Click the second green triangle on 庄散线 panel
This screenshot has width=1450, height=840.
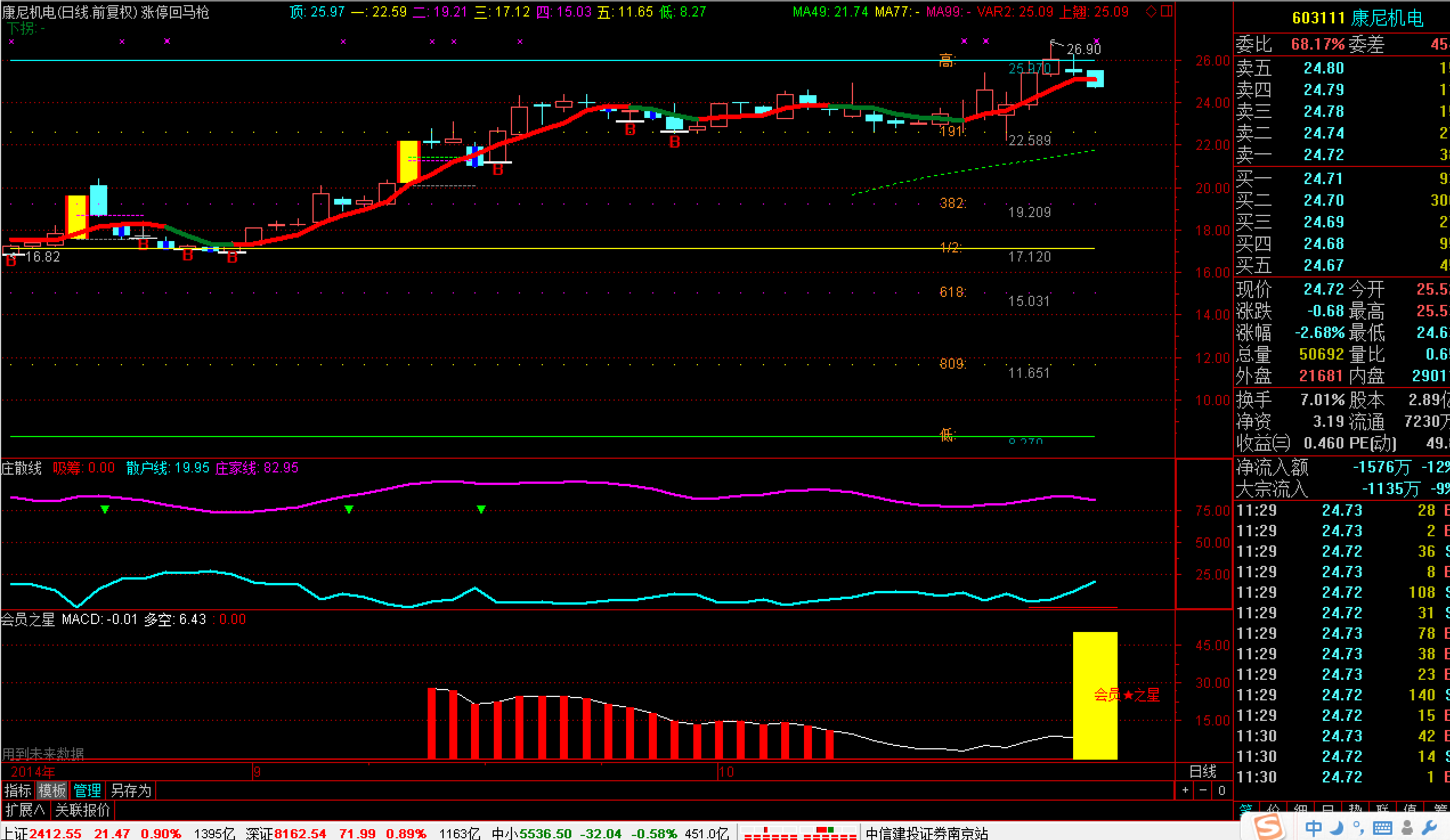(x=349, y=509)
